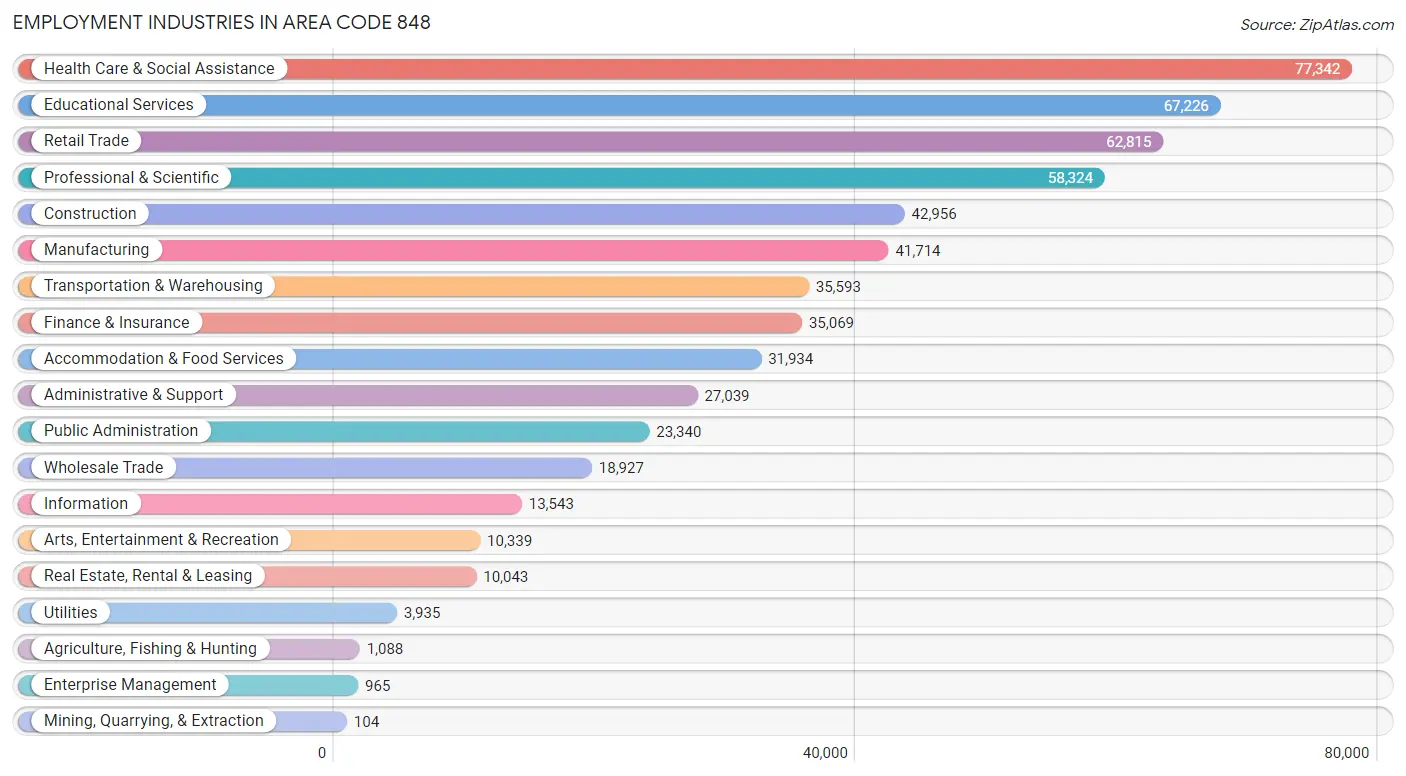Select the Educational Services label
This screenshot has width=1406, height=776.
tap(119, 104)
